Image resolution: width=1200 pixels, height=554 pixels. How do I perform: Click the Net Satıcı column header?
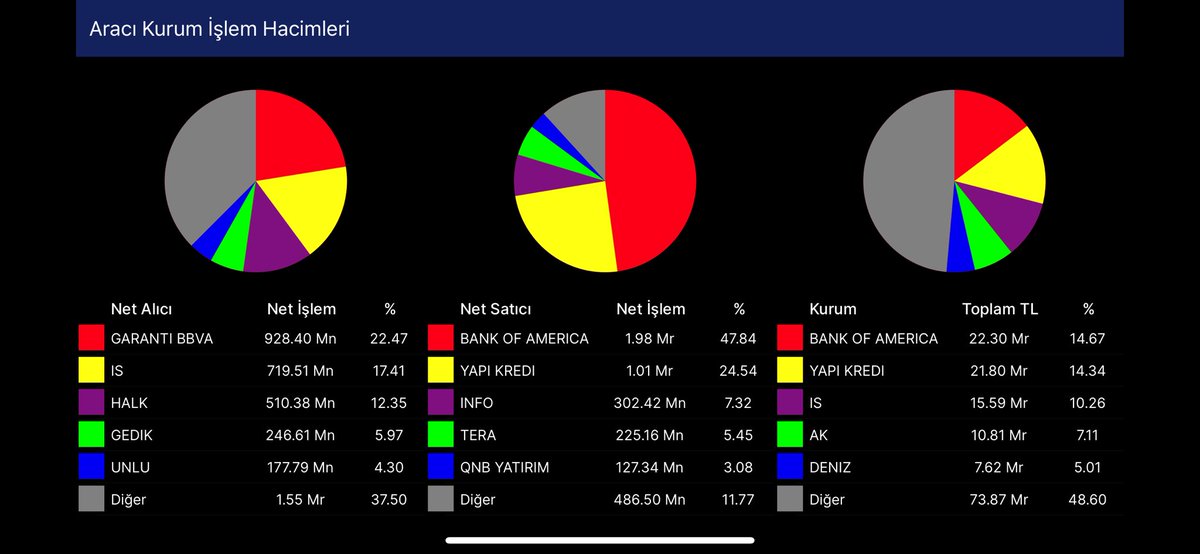(496, 309)
